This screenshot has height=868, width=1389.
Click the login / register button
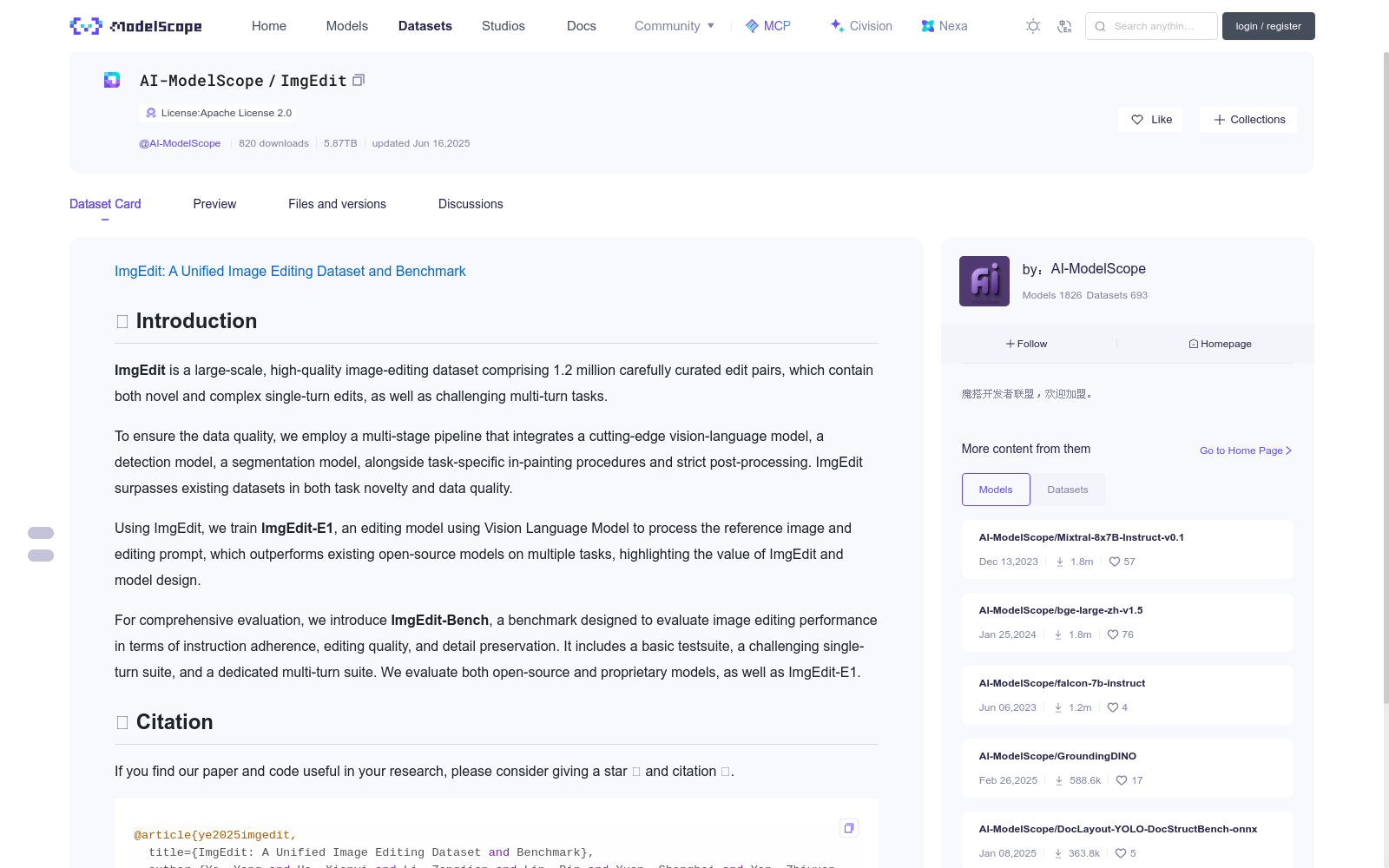click(x=1268, y=26)
